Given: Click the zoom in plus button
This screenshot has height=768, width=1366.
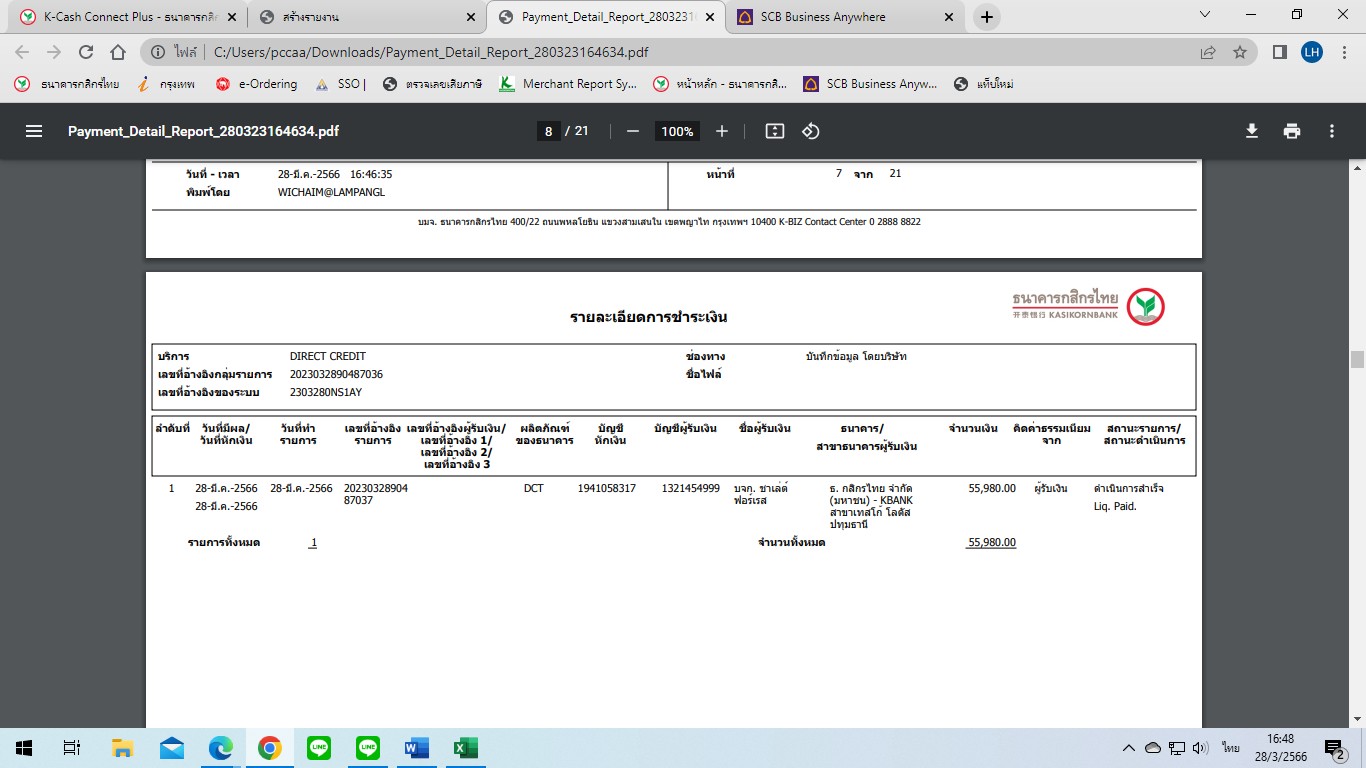Looking at the screenshot, I should click(x=722, y=131).
